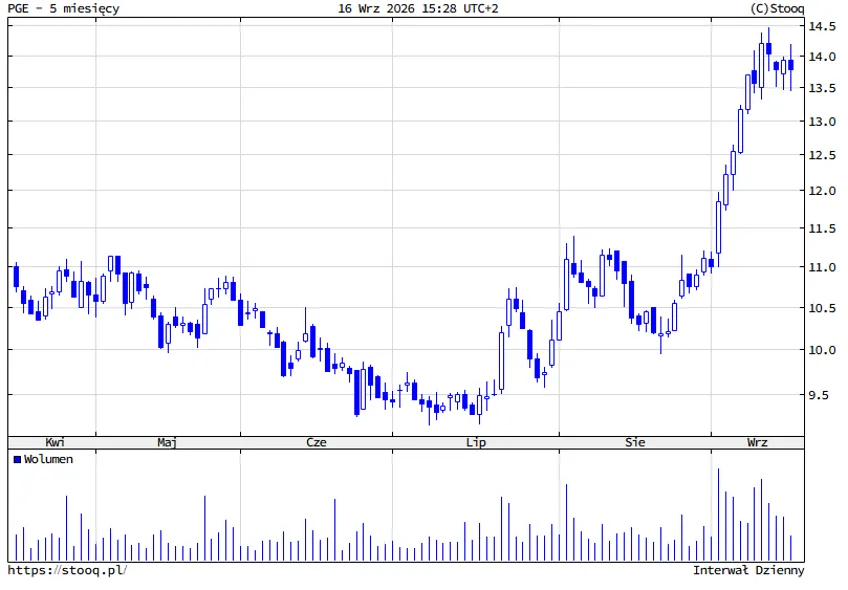
Task: Click the "Wrz" month label
Action: [757, 442]
